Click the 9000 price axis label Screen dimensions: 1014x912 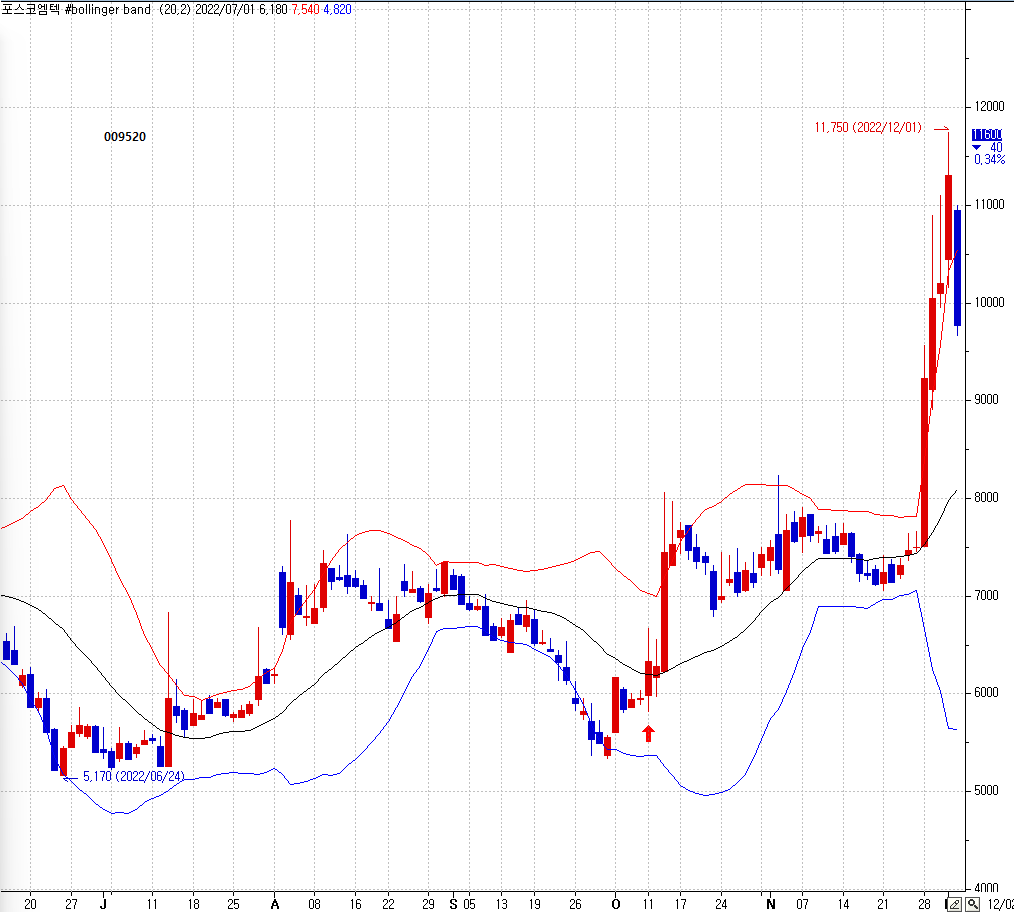click(x=986, y=400)
